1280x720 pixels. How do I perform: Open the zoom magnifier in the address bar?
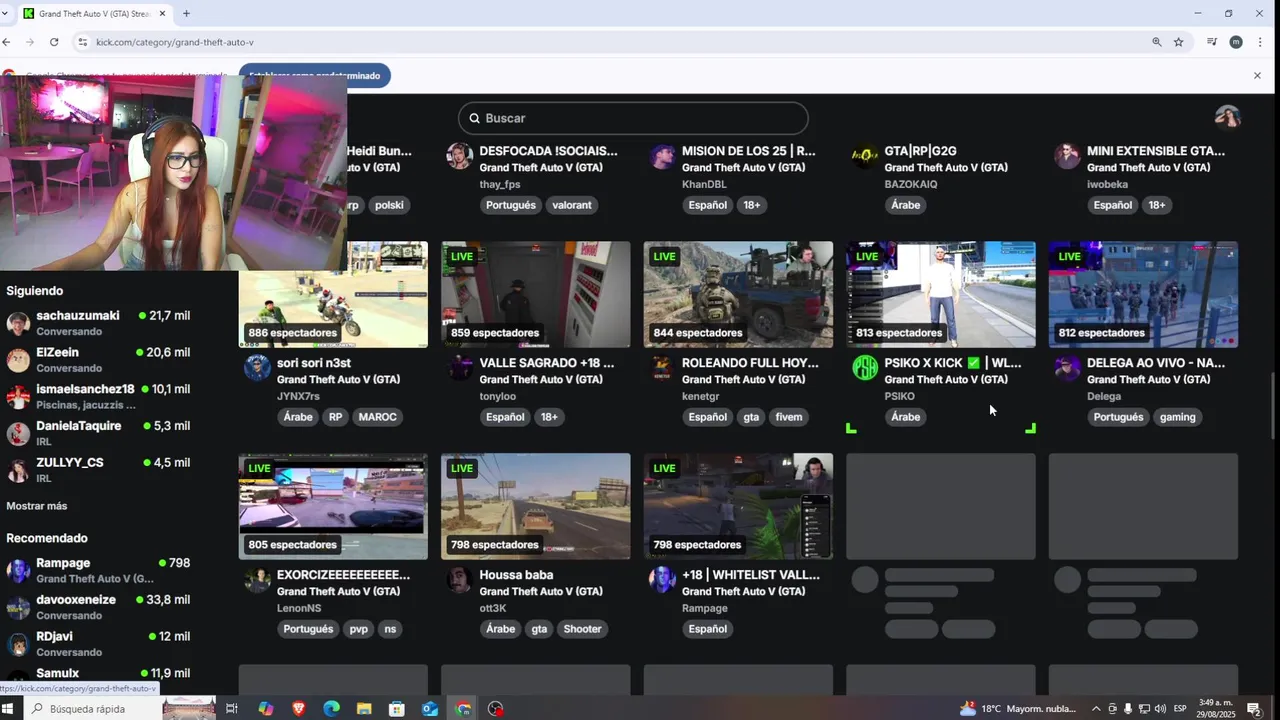click(1157, 42)
